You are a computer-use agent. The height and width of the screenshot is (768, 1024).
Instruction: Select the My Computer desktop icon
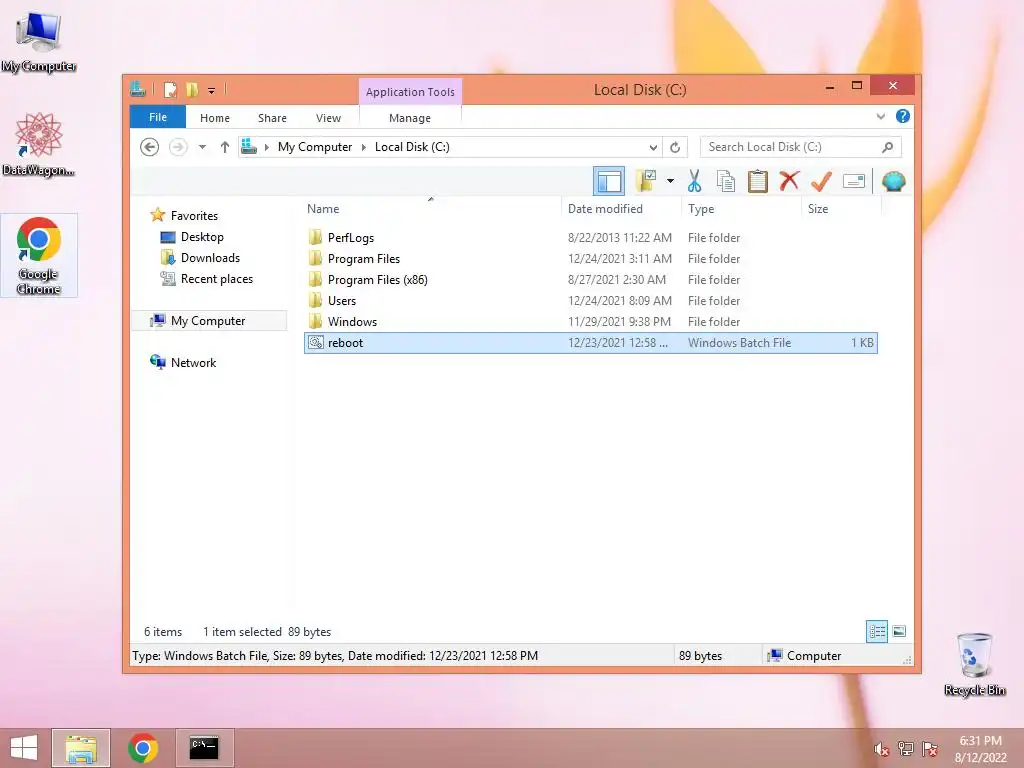(39, 41)
